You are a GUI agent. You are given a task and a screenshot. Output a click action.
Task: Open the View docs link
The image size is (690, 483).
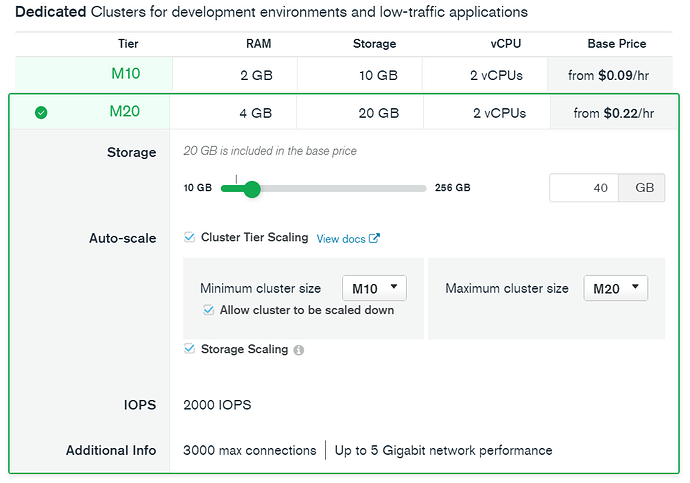tap(340, 239)
